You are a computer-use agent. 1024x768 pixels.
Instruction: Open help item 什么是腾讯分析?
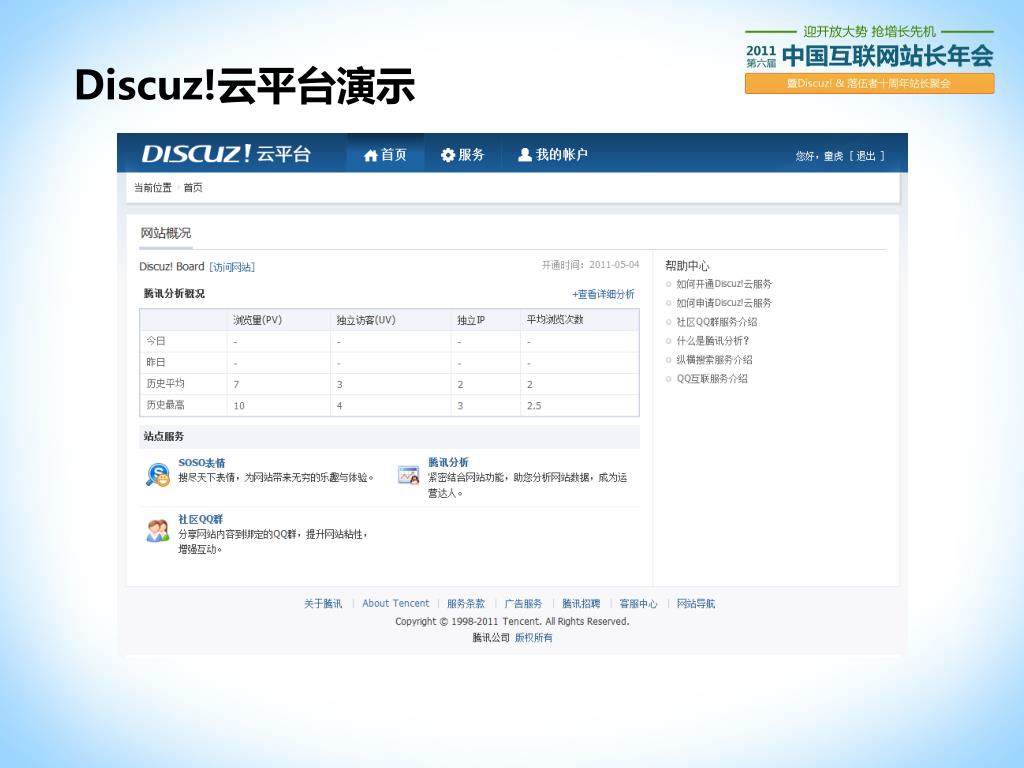[x=712, y=341]
